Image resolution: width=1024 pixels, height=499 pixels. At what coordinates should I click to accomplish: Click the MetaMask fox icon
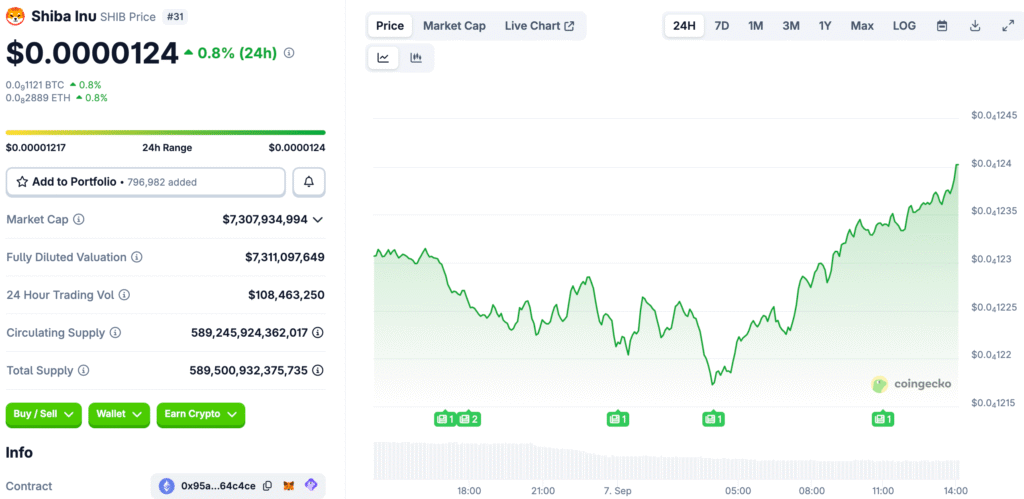click(x=288, y=486)
